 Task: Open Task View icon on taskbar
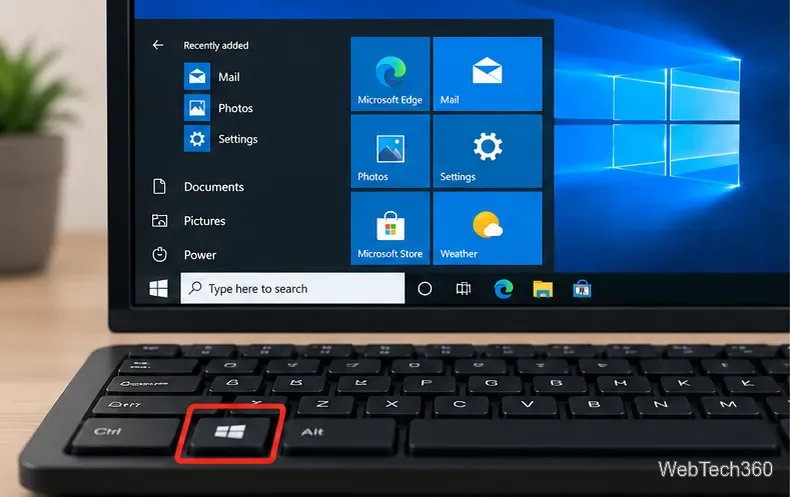pos(464,289)
